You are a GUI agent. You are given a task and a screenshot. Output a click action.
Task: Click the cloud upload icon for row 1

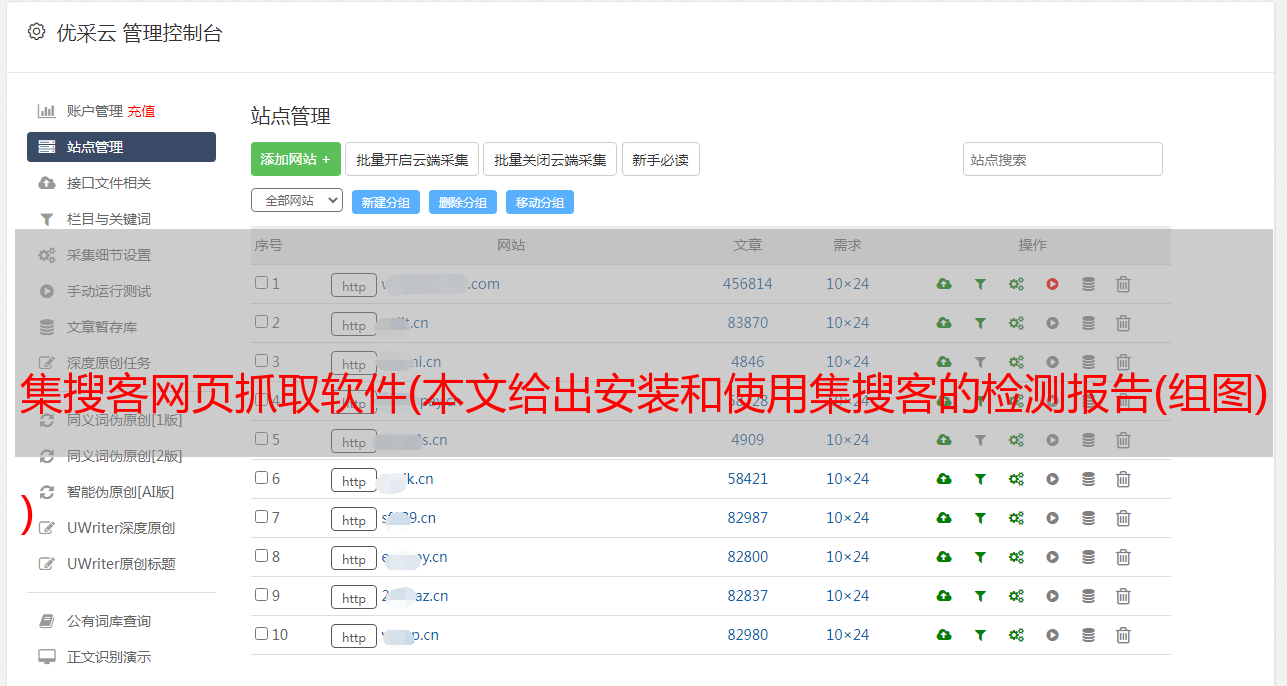tap(944, 284)
